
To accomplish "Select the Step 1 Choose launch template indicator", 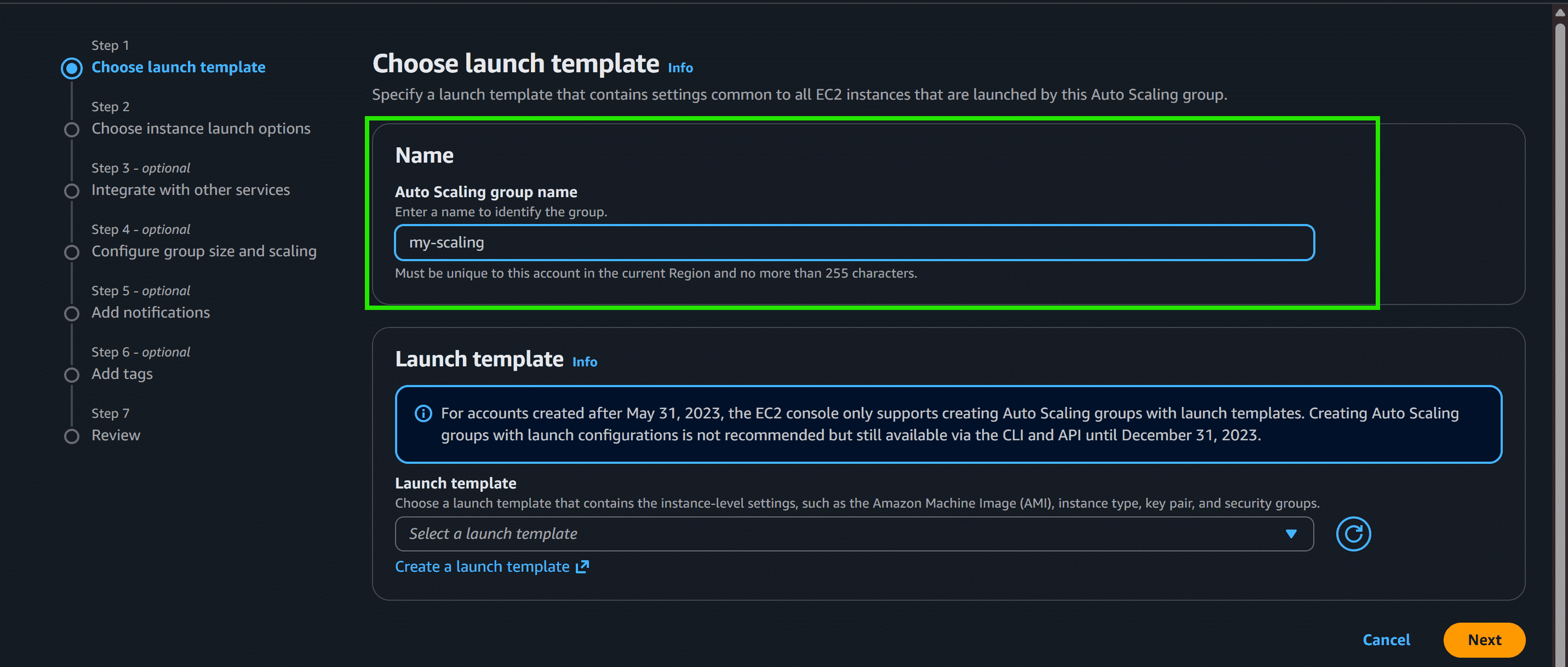I will [x=72, y=68].
